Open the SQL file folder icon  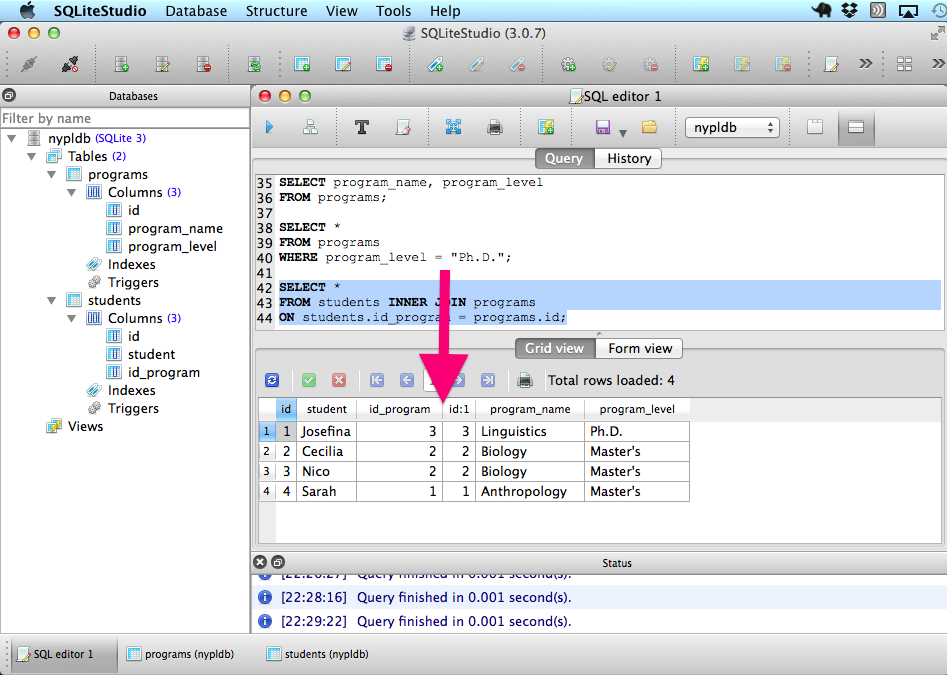click(649, 127)
